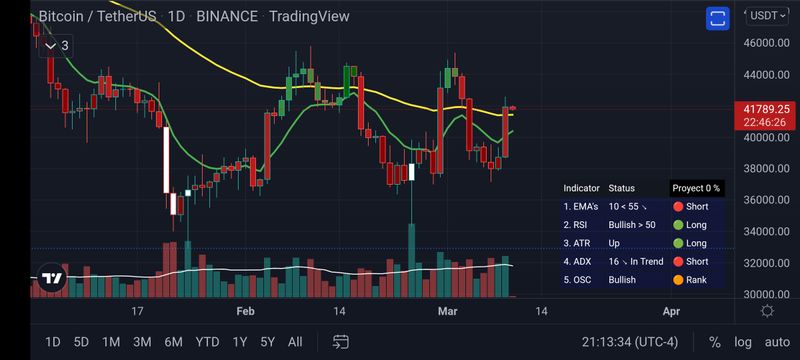Click the red Short dot beside EMA's
Viewport: 800px width, 360px height.
[678, 207]
